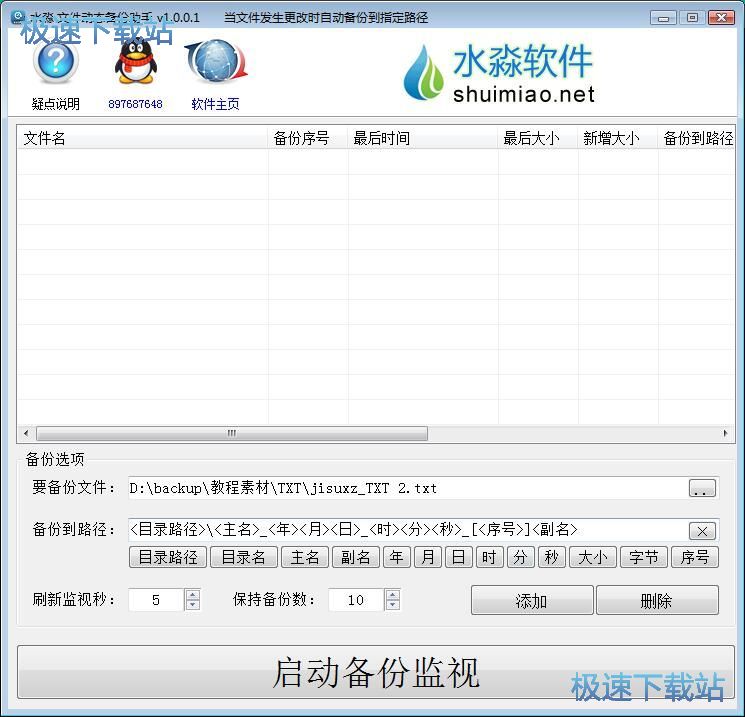Sort by the 最后时间 column header

pyautogui.click(x=423, y=138)
